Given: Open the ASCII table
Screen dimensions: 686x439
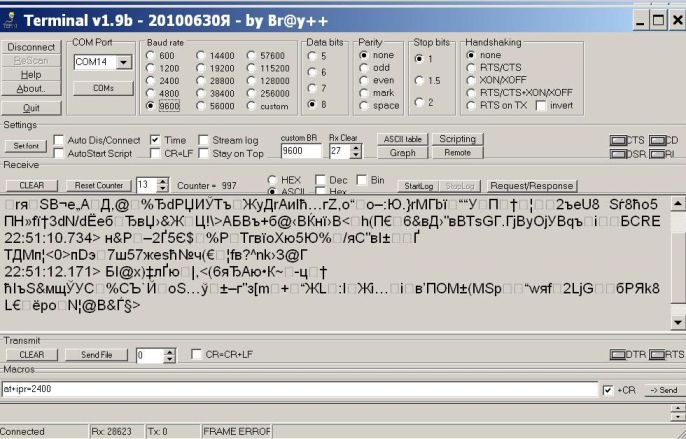Looking at the screenshot, I should click(x=402, y=139).
